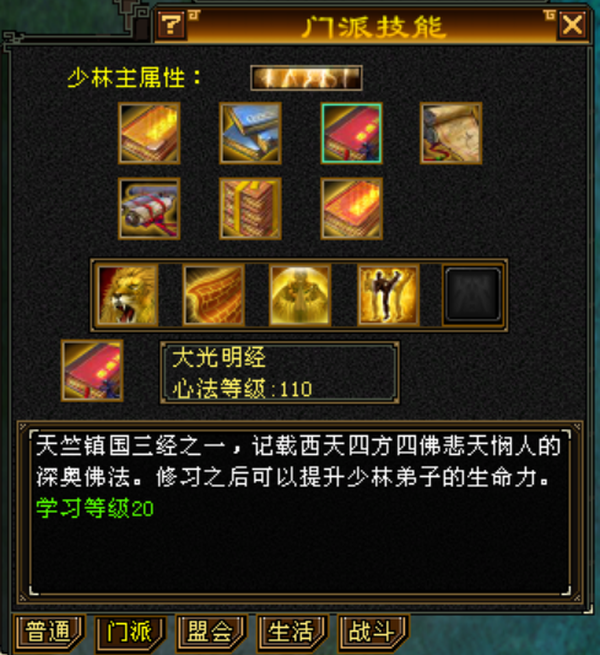The height and width of the screenshot is (655, 600).
Task: Select the tied stack of books icon
Action: tap(250, 208)
